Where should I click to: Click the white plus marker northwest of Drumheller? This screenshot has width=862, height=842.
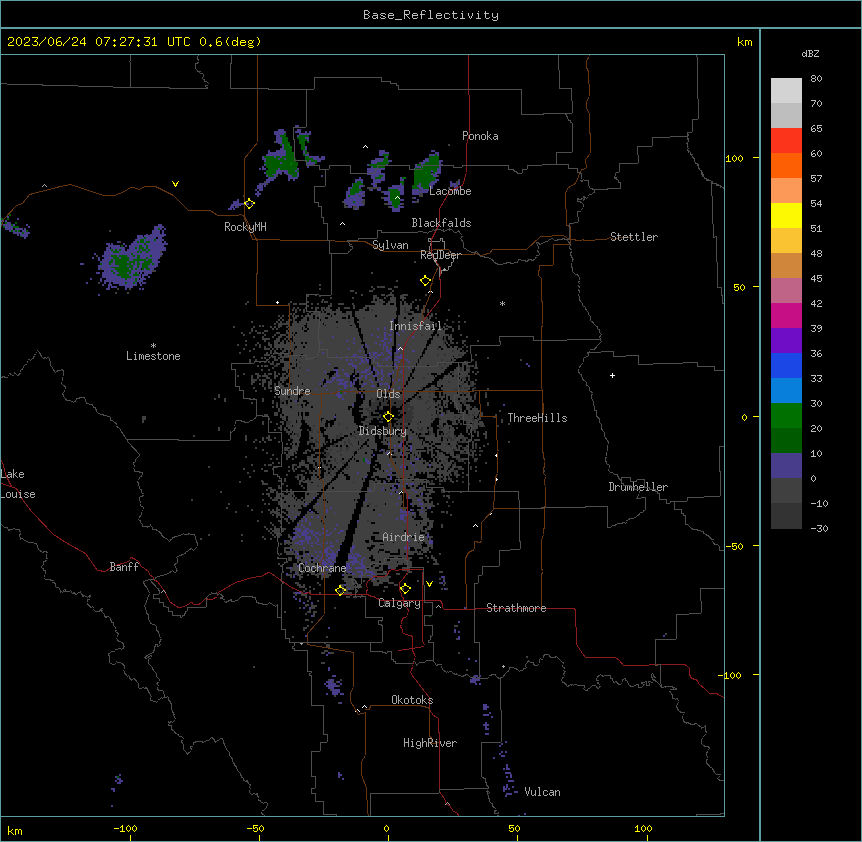[612, 375]
